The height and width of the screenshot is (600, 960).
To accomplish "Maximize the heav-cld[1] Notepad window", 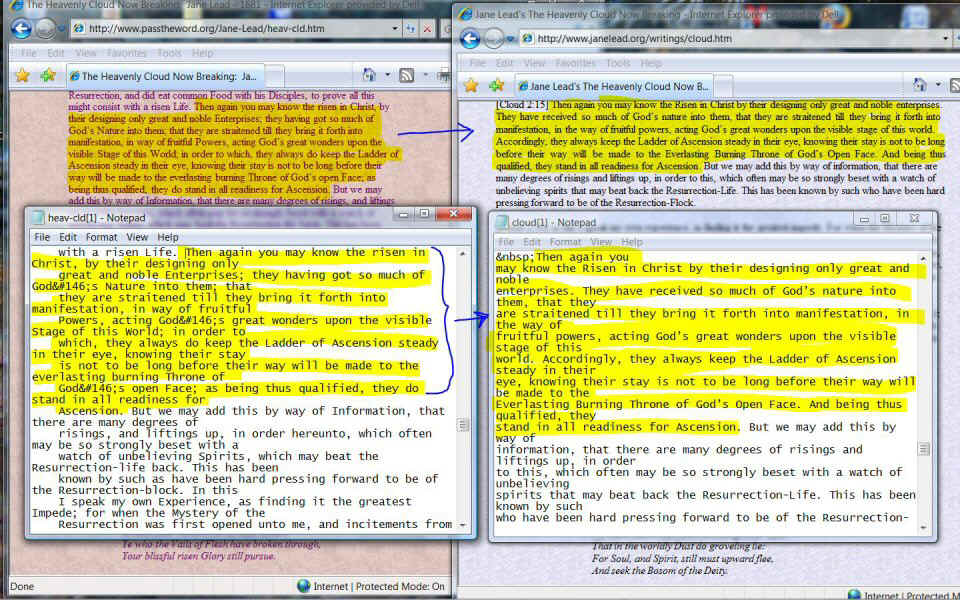I will [424, 214].
